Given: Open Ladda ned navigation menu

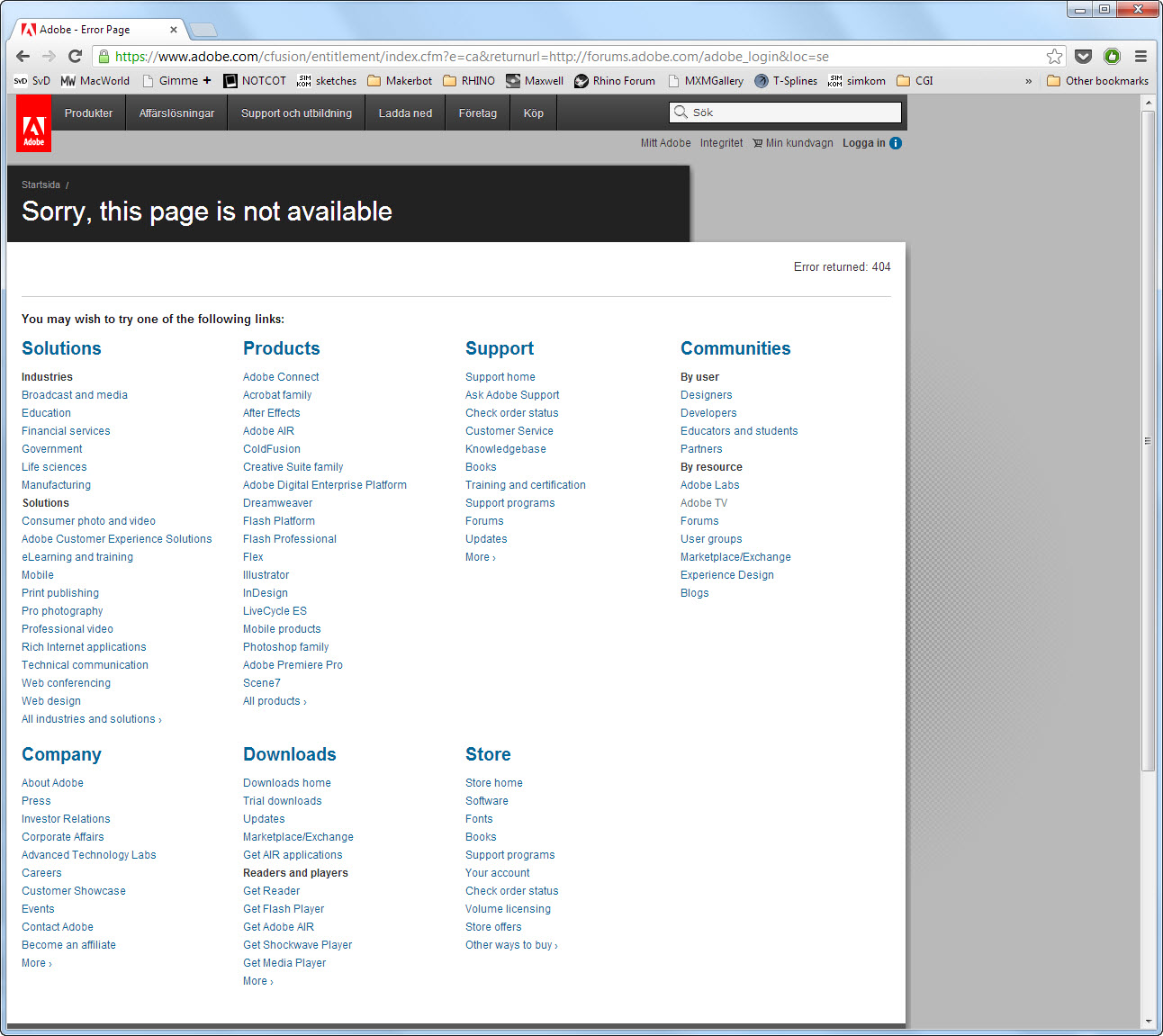Looking at the screenshot, I should [x=405, y=113].
